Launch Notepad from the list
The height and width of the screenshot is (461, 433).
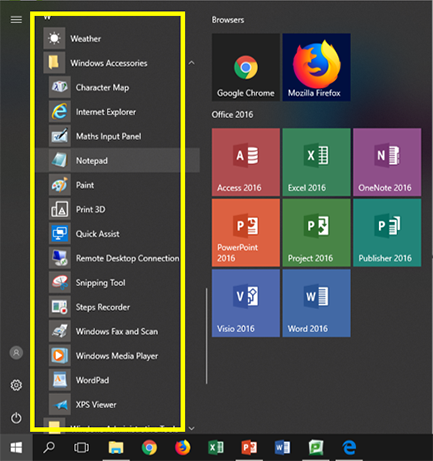[118, 160]
